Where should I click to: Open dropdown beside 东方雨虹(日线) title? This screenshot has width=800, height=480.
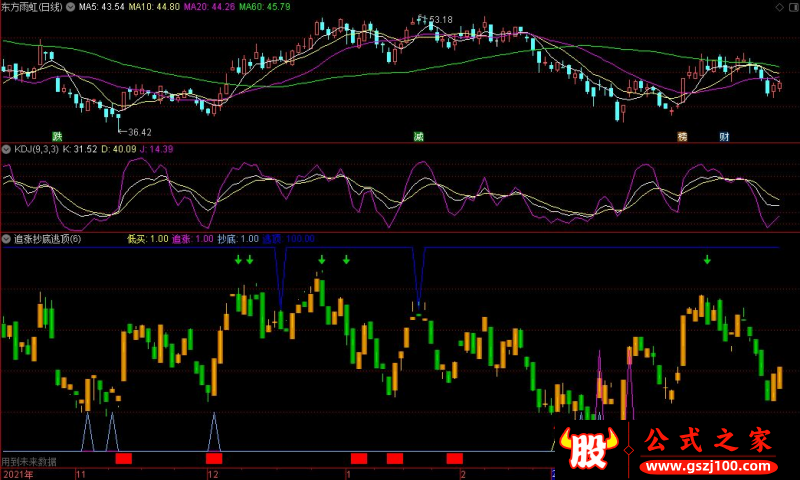70,7
